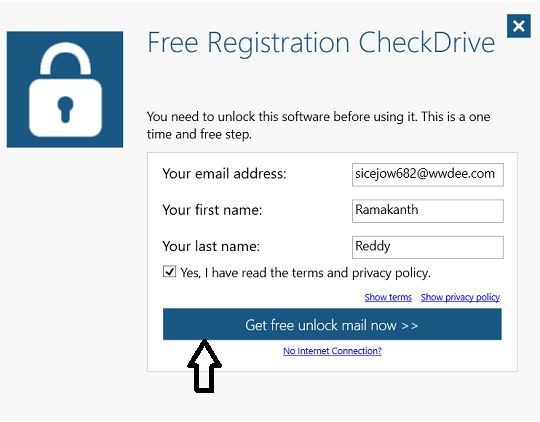
Task: Close the registration dialog with the X
Action: click(518, 26)
